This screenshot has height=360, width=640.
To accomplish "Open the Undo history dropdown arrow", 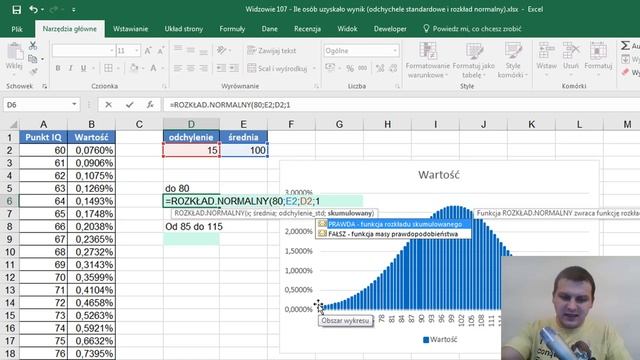I will coord(42,9).
